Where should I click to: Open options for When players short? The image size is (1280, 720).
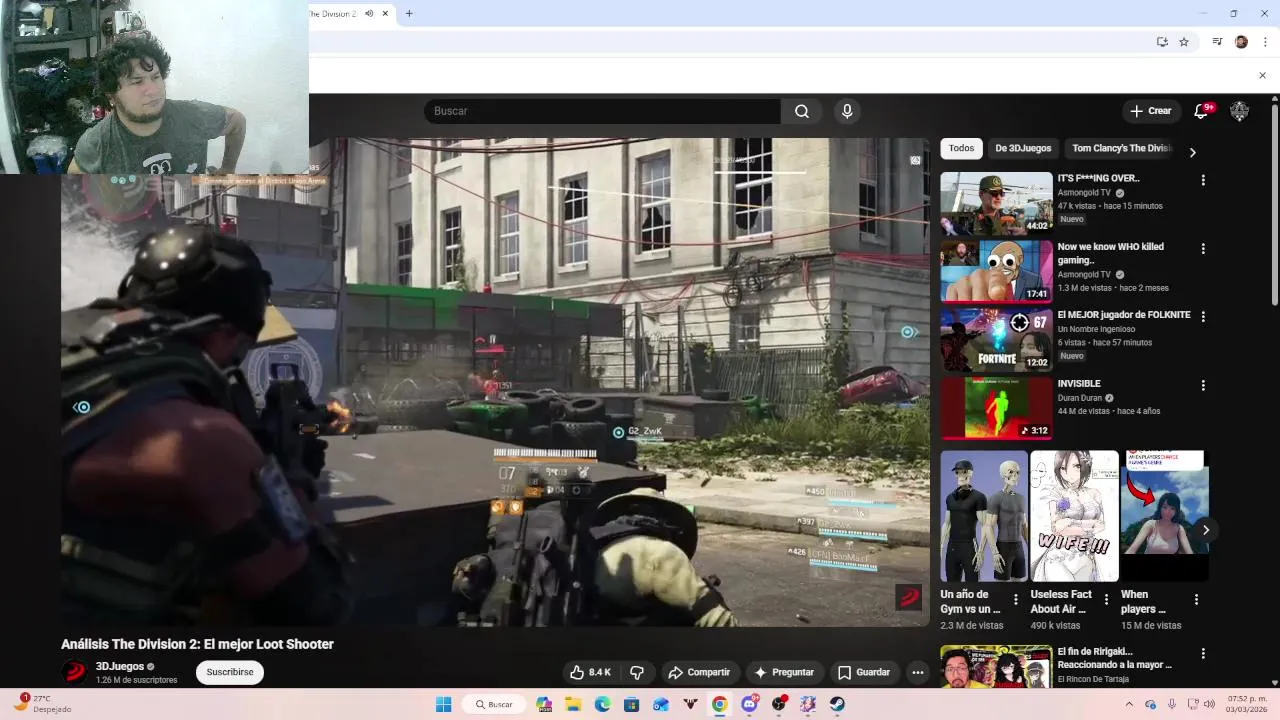[x=1196, y=599]
